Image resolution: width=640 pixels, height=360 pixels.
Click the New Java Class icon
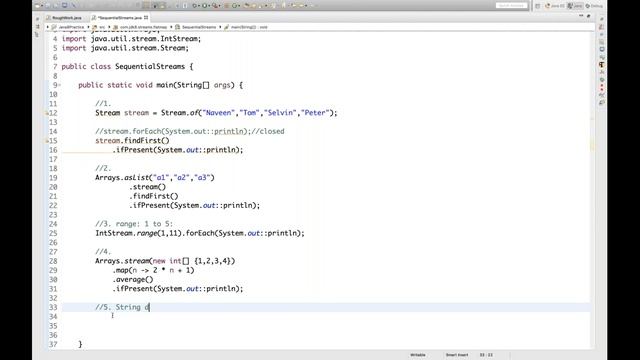(235, 6)
